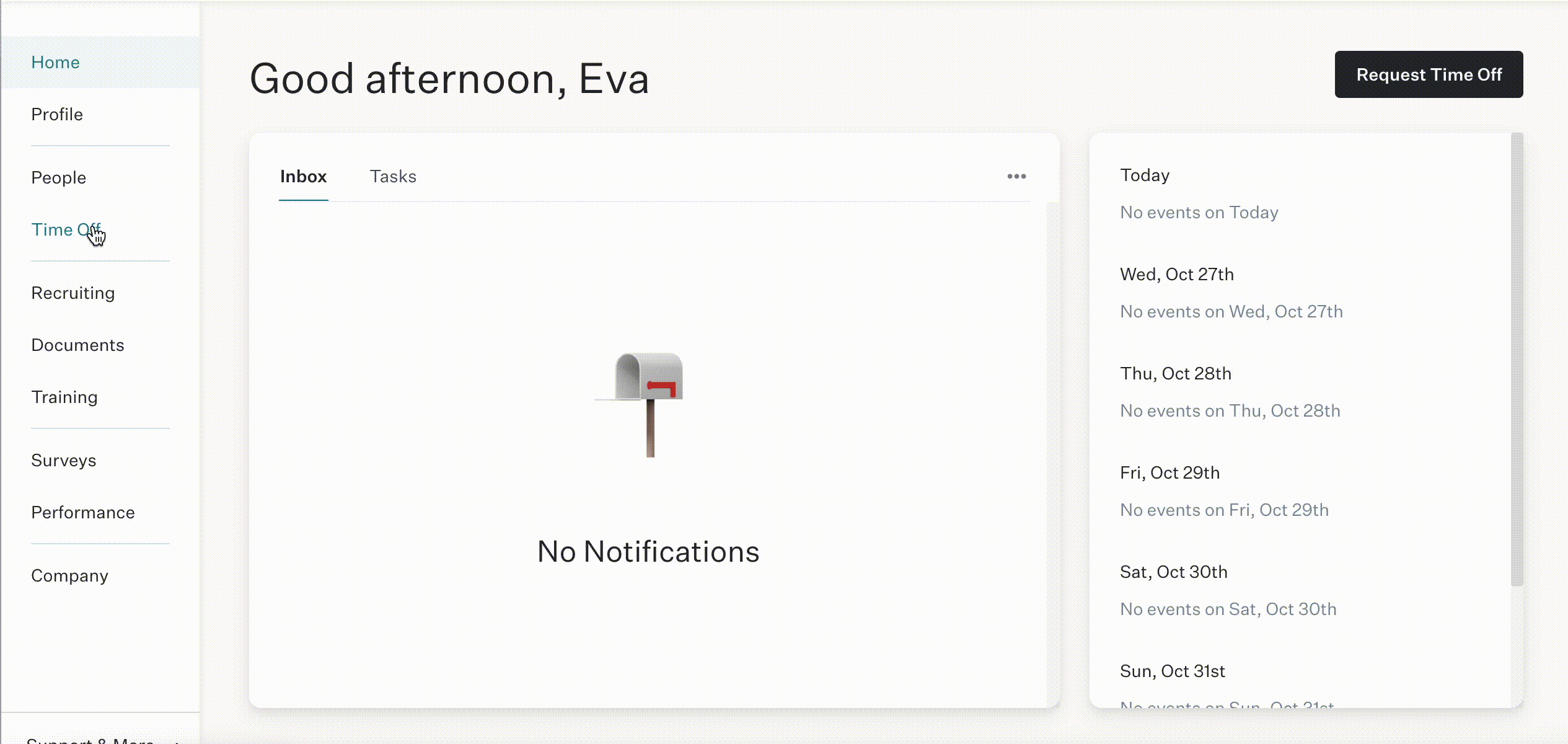Go to the Documents page
Viewport: 1568px width, 744px height.
pyautogui.click(x=78, y=345)
